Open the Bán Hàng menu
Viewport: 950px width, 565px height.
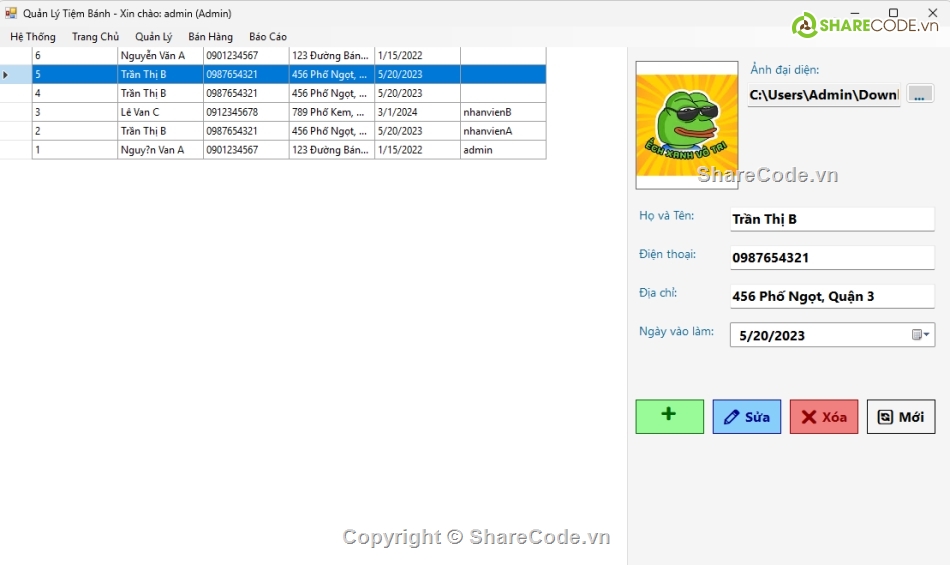coord(210,37)
